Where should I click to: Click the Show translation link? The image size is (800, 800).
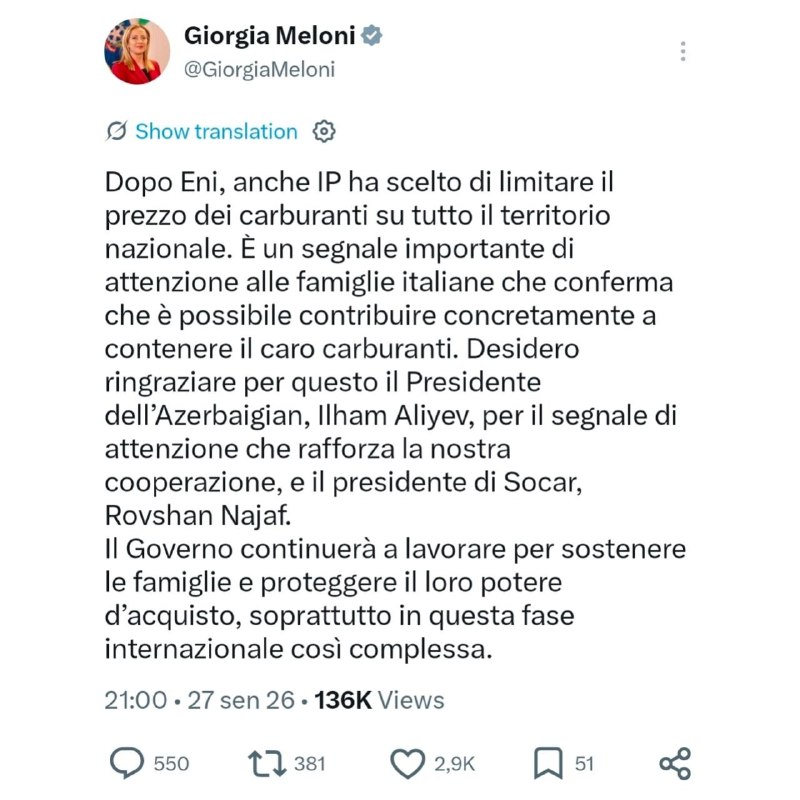pyautogui.click(x=216, y=132)
